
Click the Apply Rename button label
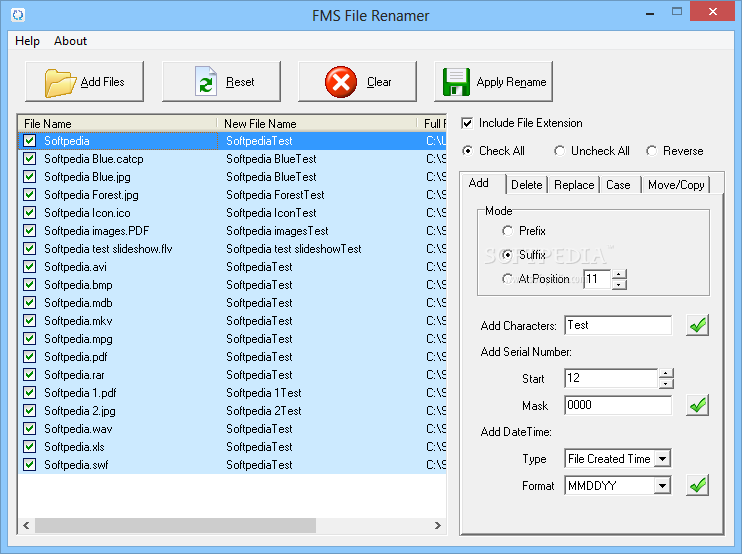(512, 82)
